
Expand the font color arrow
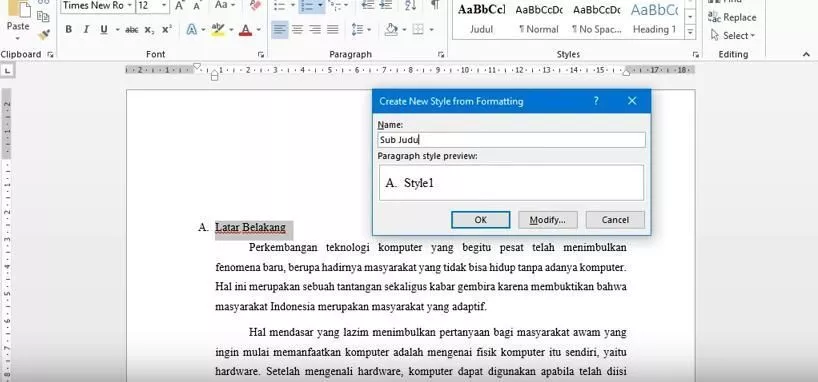[258, 30]
